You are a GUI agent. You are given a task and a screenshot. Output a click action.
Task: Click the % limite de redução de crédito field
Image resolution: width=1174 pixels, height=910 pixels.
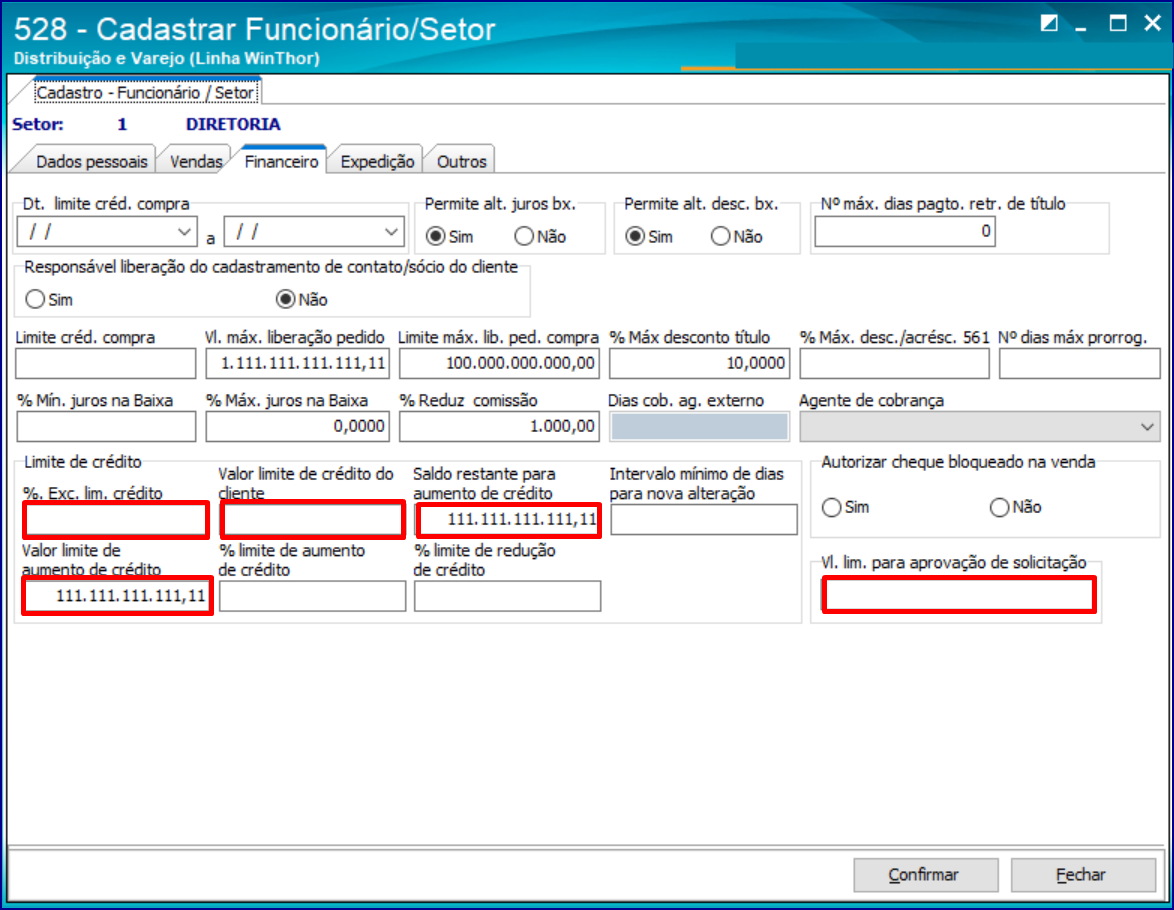[508, 596]
